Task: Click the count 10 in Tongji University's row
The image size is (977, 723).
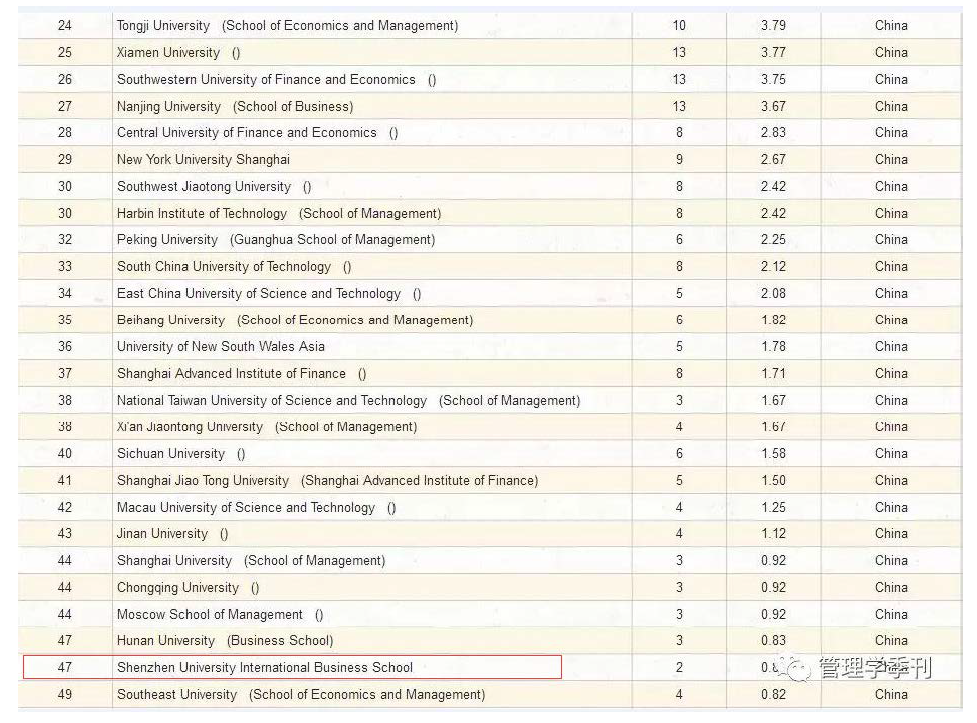Action: pyautogui.click(x=679, y=26)
